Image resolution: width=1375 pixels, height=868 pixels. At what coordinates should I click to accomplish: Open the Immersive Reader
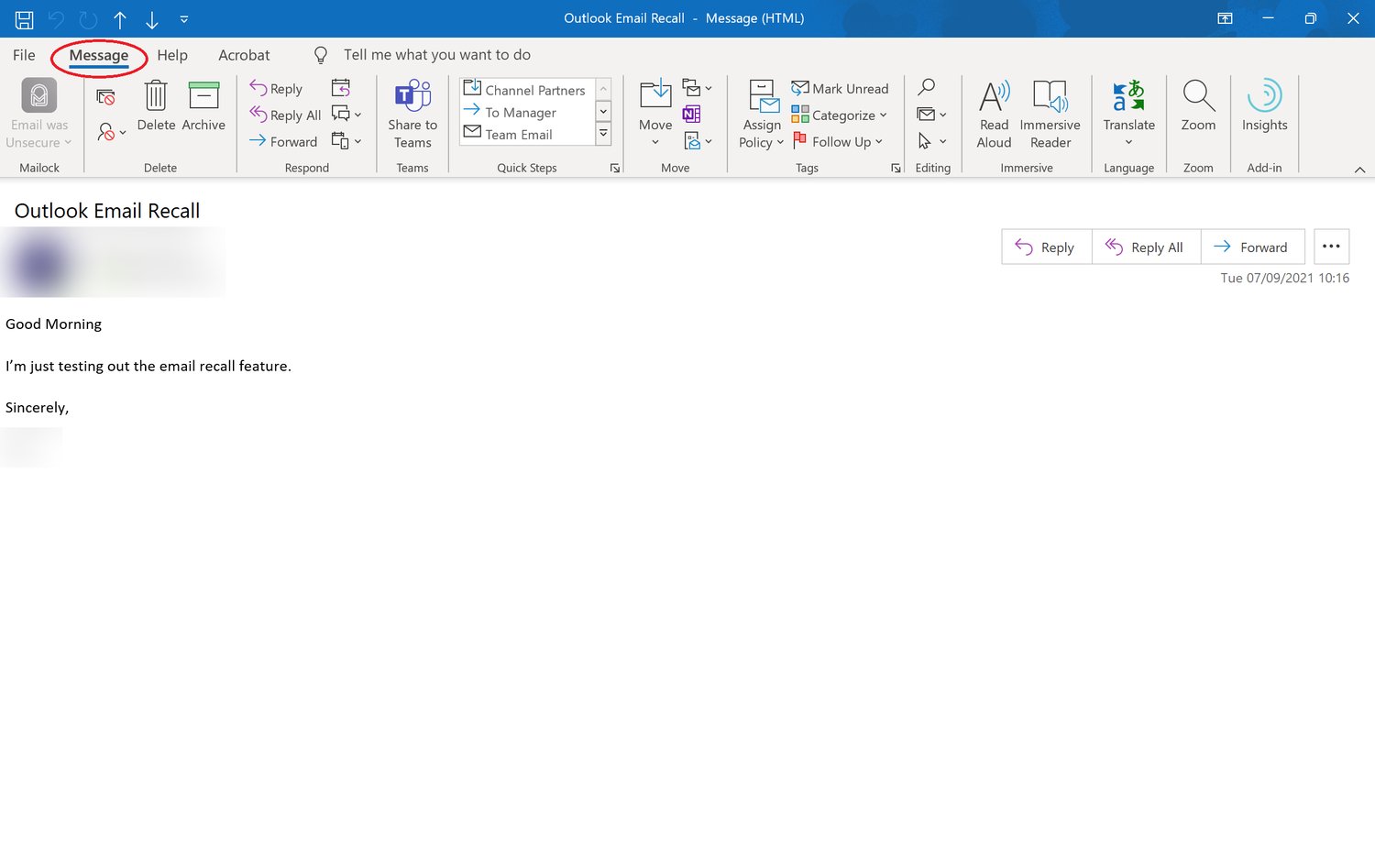pyautogui.click(x=1050, y=110)
